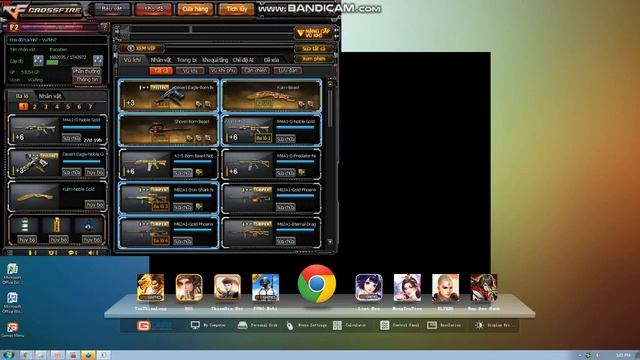Viewport: 640px width, 360px height.
Task: Select the Nhân vật tab beside Vũ khí
Action: click(x=161, y=60)
